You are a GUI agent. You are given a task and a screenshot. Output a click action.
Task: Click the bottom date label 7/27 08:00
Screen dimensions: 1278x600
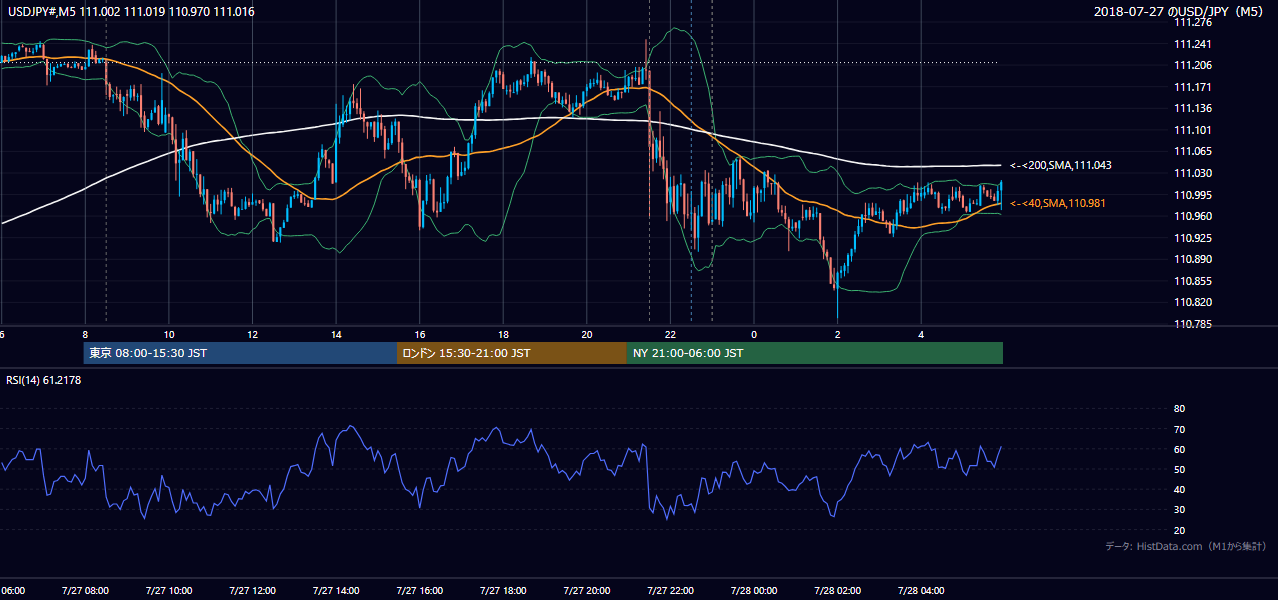click(84, 590)
